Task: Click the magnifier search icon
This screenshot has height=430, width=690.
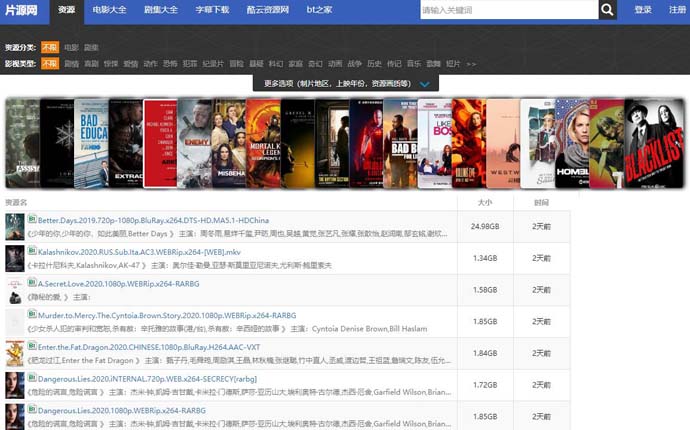Action: (607, 10)
